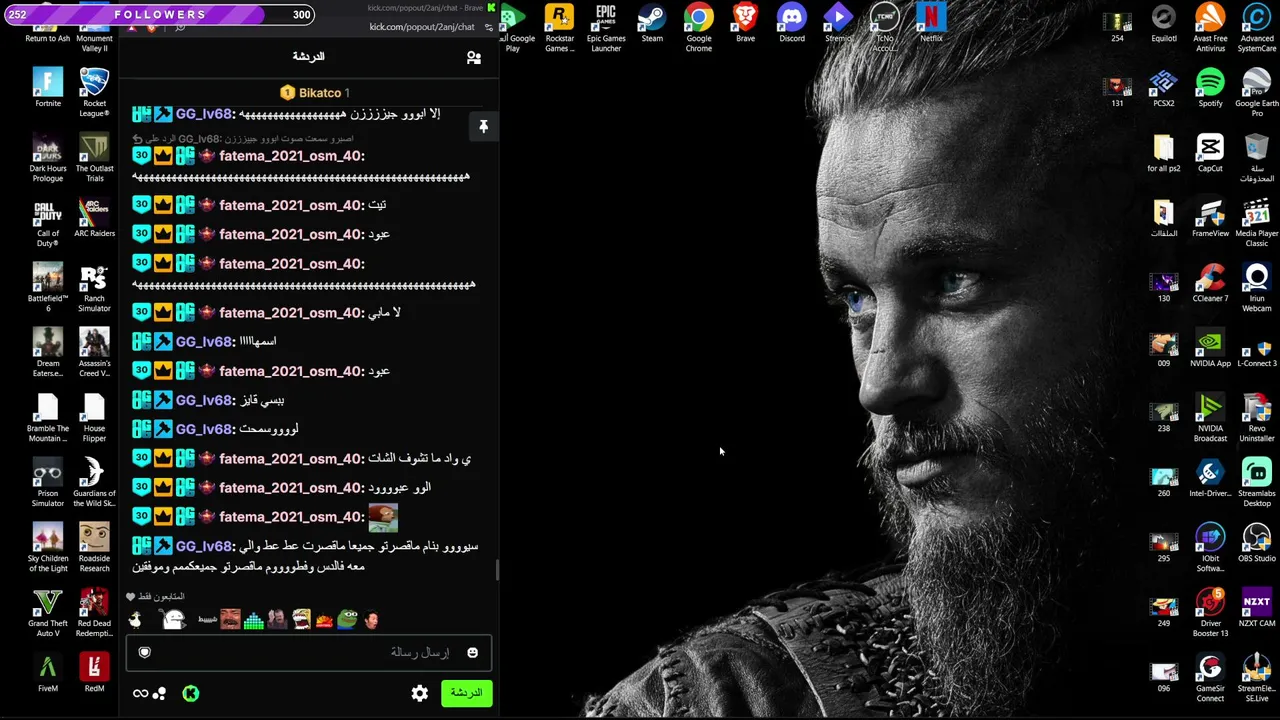Launch Avast Free Antivirus
The image size is (1280, 720).
[x=1210, y=28]
